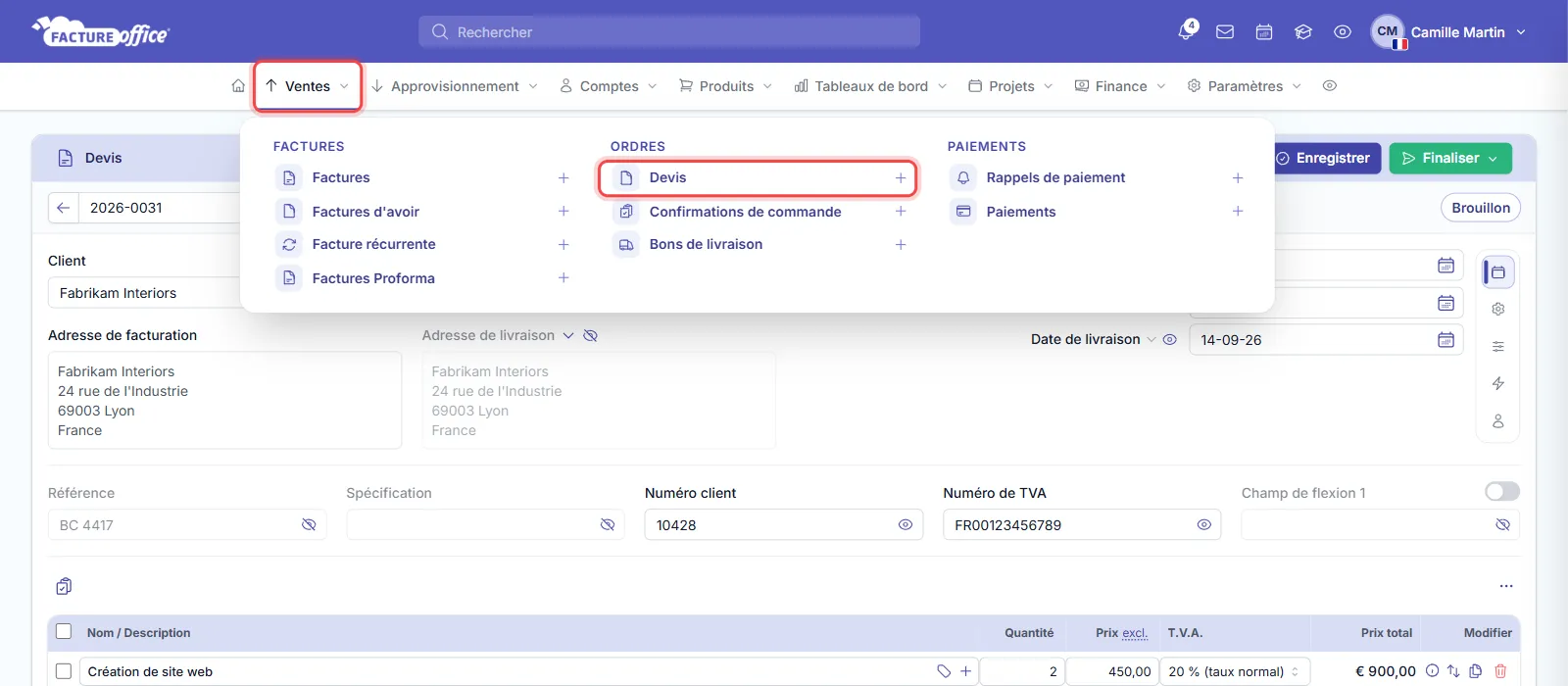Duplicate the Création de site web line
Viewport: 1568px width, 686px height.
click(x=1476, y=671)
